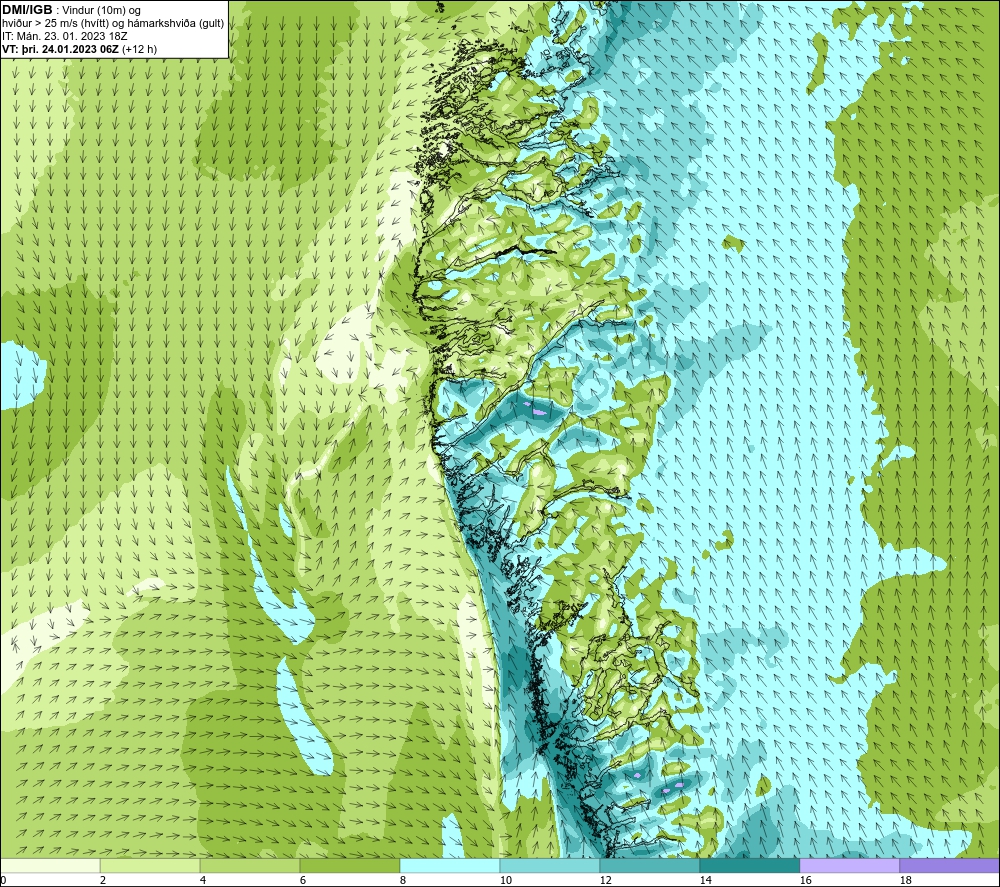The image size is (1000, 887).
Task: Click the legend tick label "14"
Action: pyautogui.click(x=705, y=880)
